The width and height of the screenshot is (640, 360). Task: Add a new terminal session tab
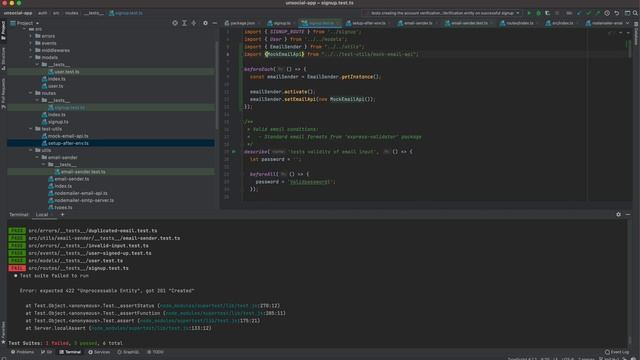pyautogui.click(x=62, y=214)
